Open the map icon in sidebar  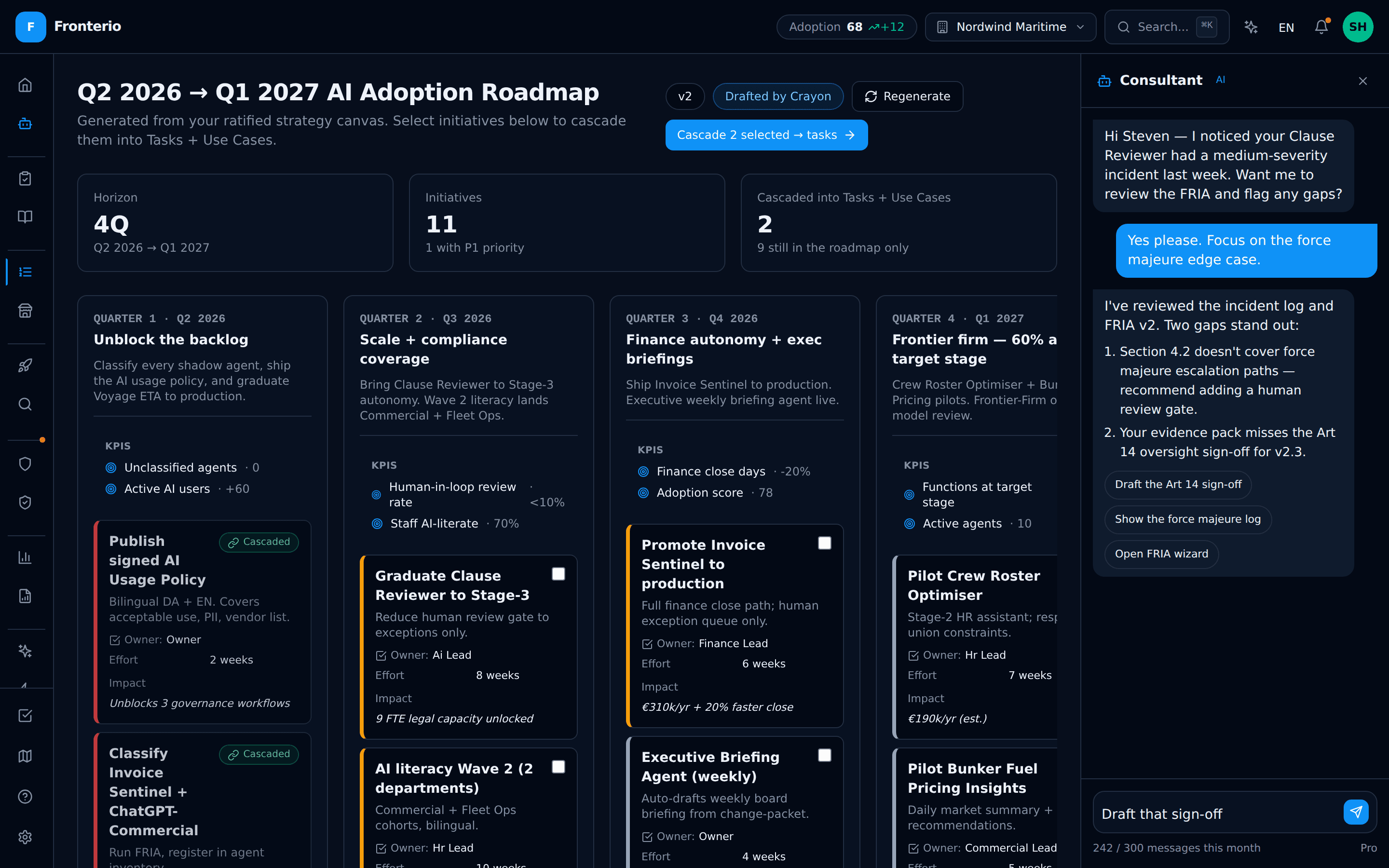[x=25, y=756]
